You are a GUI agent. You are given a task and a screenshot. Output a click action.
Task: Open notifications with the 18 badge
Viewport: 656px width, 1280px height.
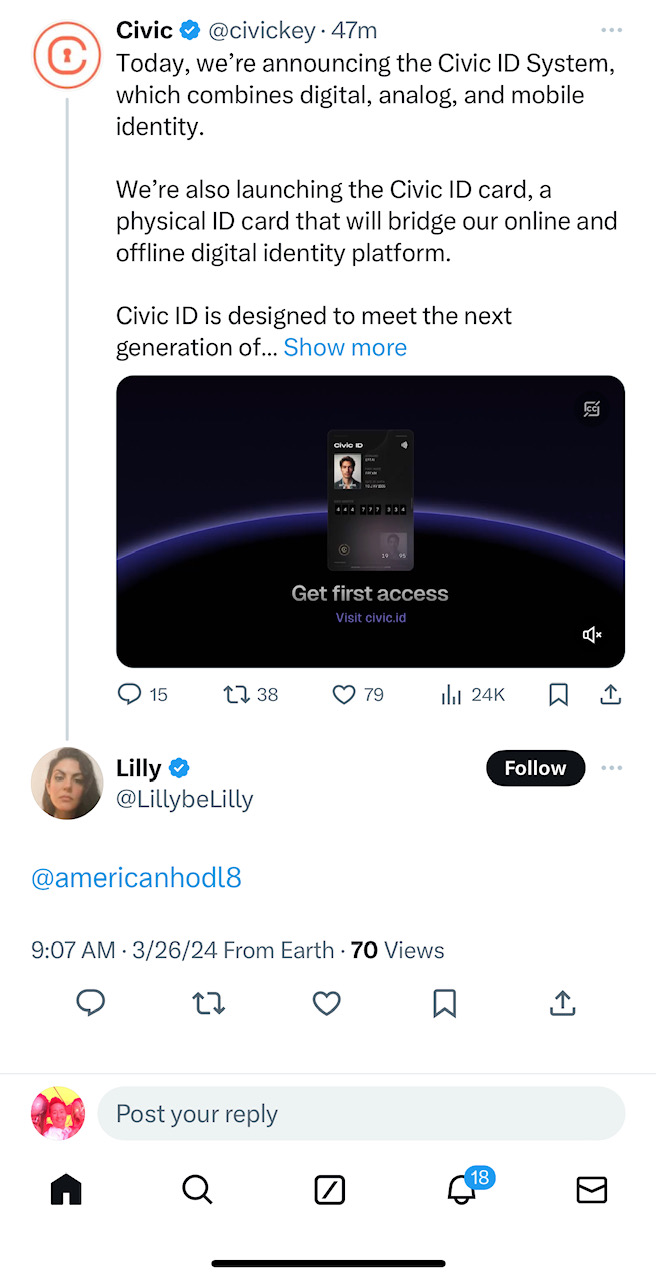pyautogui.click(x=462, y=1188)
